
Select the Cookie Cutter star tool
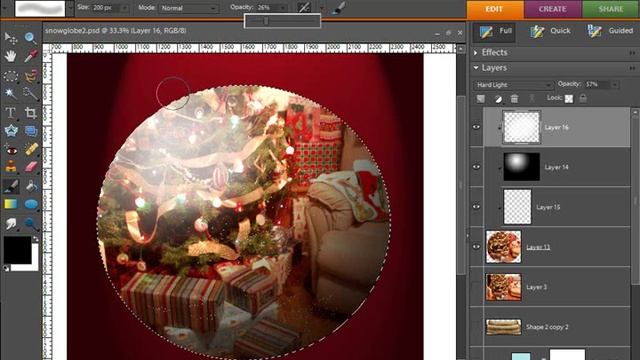coord(11,131)
